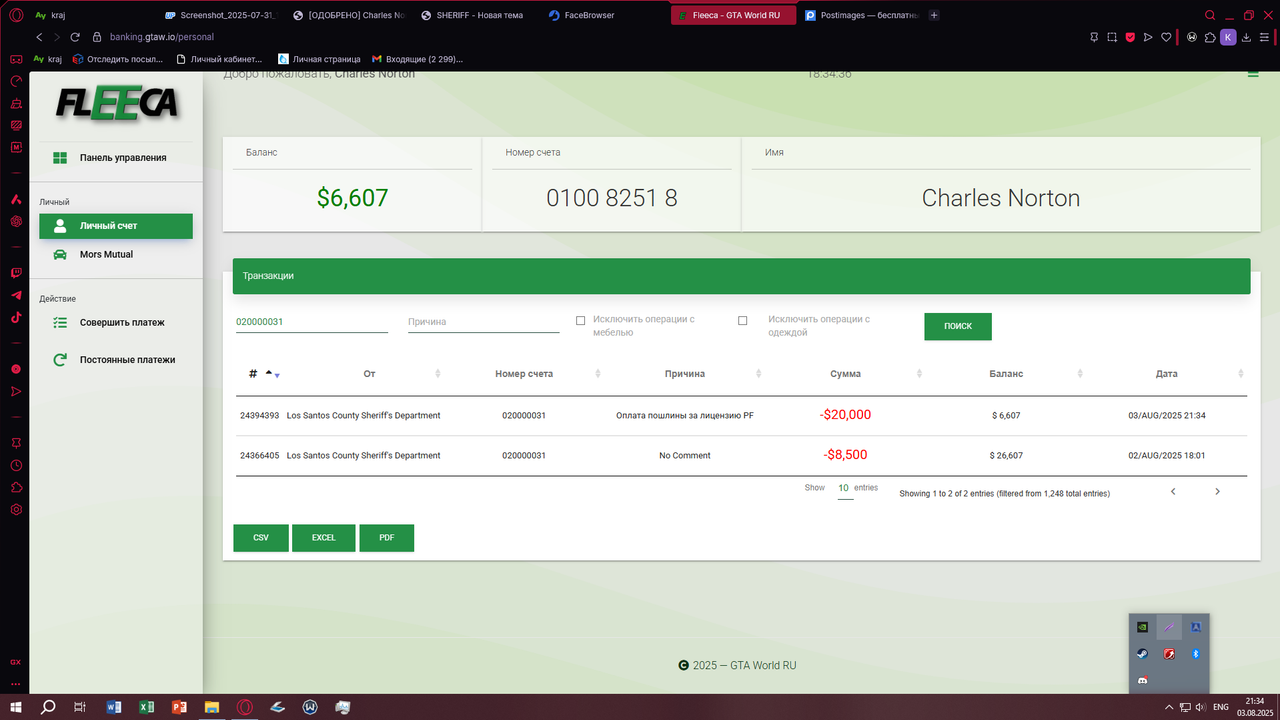The height and width of the screenshot is (720, 1280).
Task: Click transaction ID 24394393
Action: point(260,416)
